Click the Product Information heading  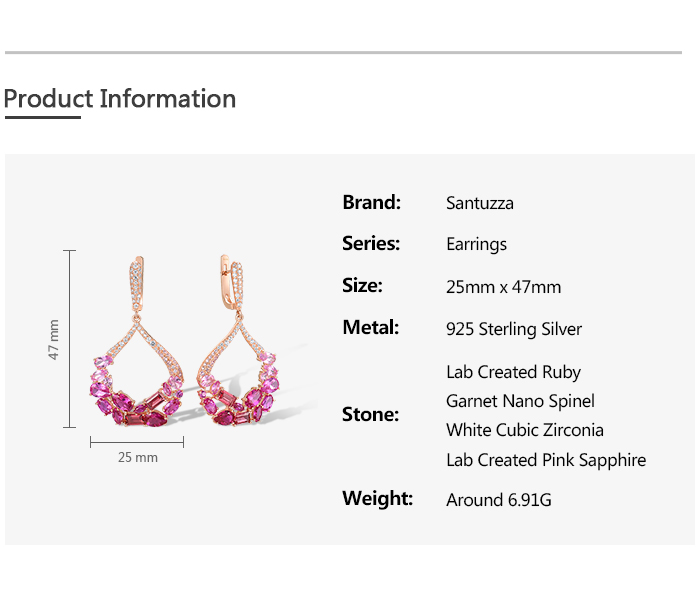[120, 99]
